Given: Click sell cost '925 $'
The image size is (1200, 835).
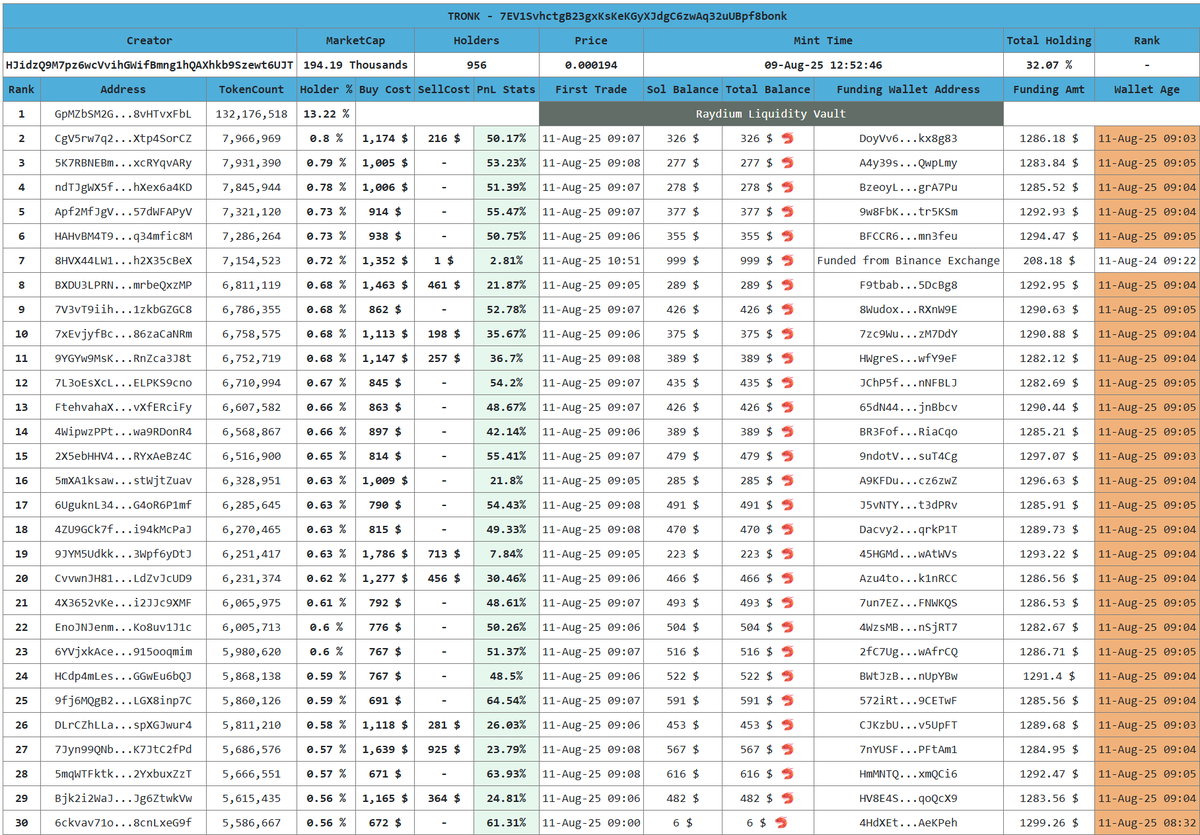Looking at the screenshot, I should point(444,750).
